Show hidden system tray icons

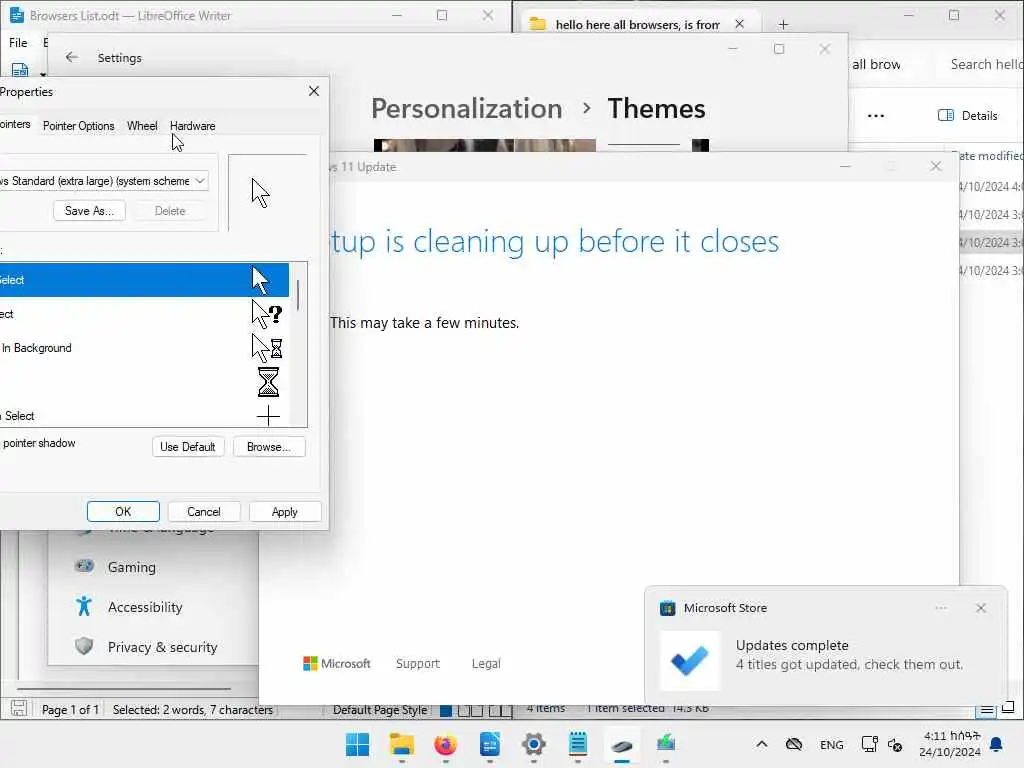click(761, 744)
